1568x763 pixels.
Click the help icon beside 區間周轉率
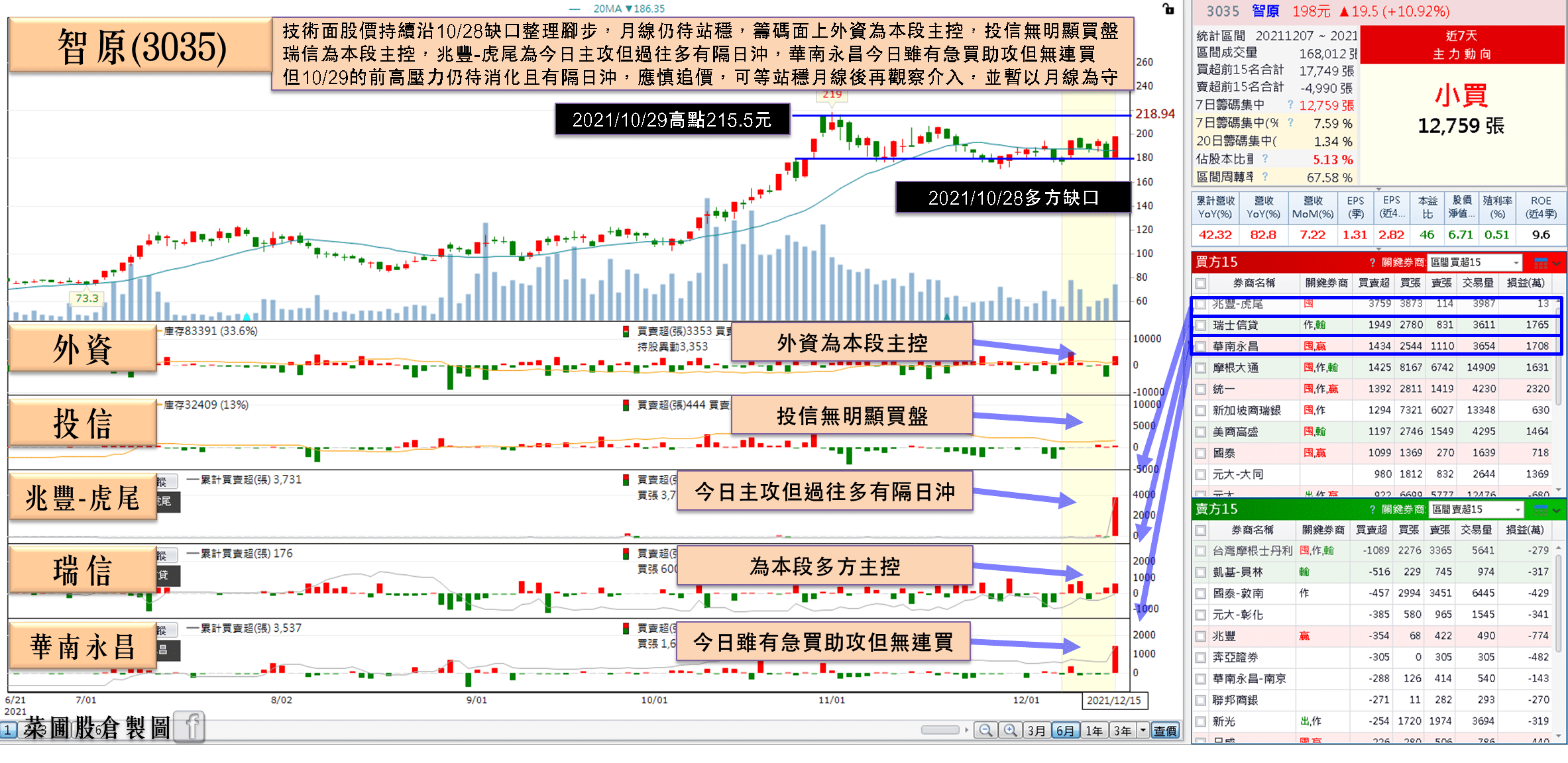(x=1264, y=177)
